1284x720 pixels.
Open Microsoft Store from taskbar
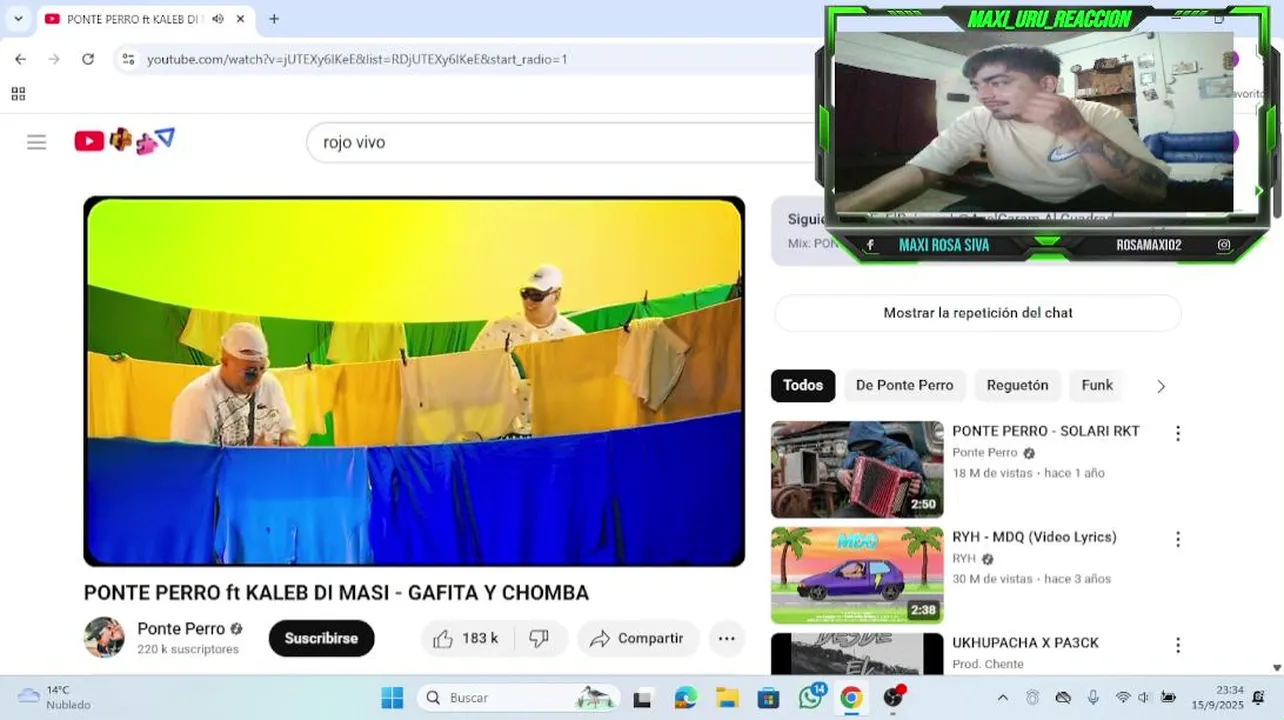pyautogui.click(x=768, y=698)
